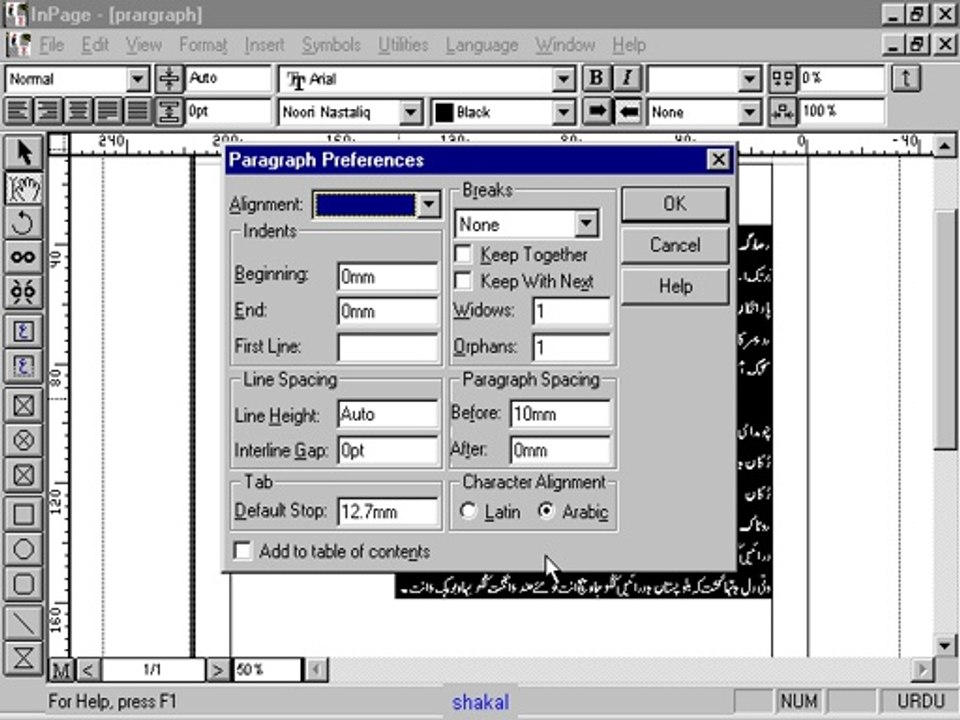Screen dimensions: 960x720
Task: Open the Language menu
Action: pyautogui.click(x=482, y=45)
